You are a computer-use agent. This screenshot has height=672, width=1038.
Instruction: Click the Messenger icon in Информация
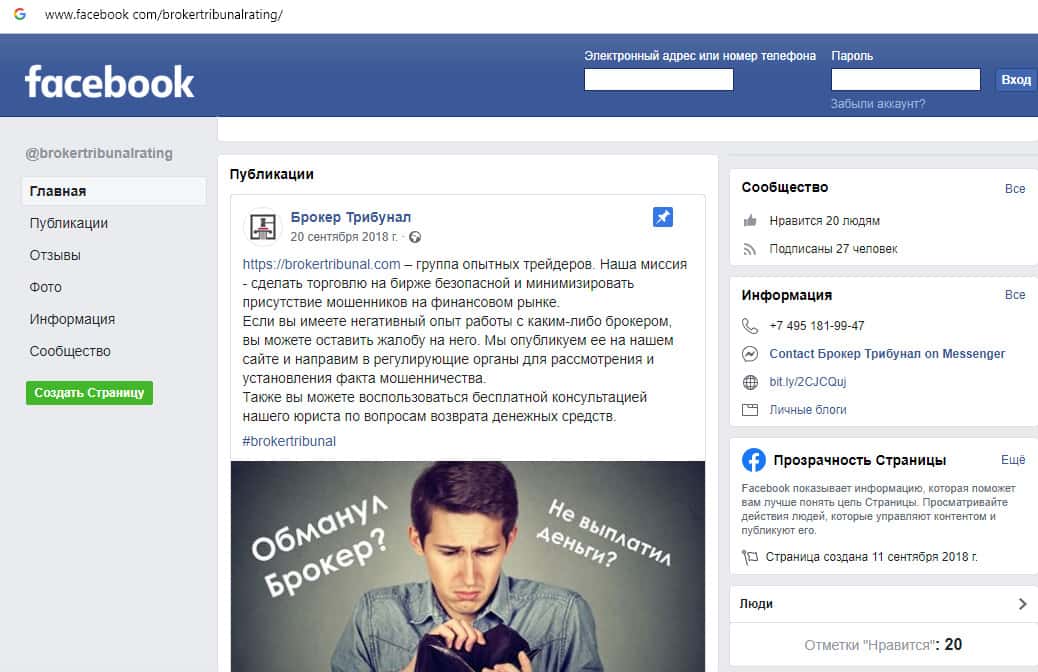[749, 354]
